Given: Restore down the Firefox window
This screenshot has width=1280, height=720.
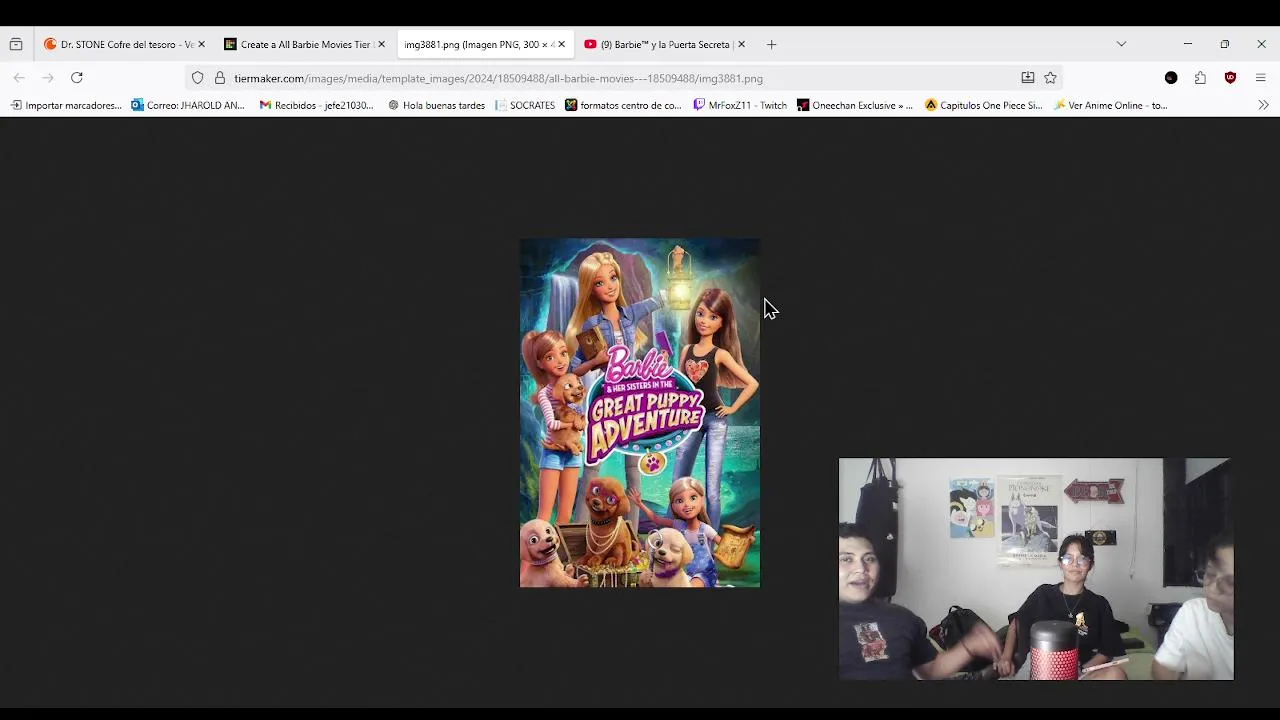Looking at the screenshot, I should tap(1224, 44).
